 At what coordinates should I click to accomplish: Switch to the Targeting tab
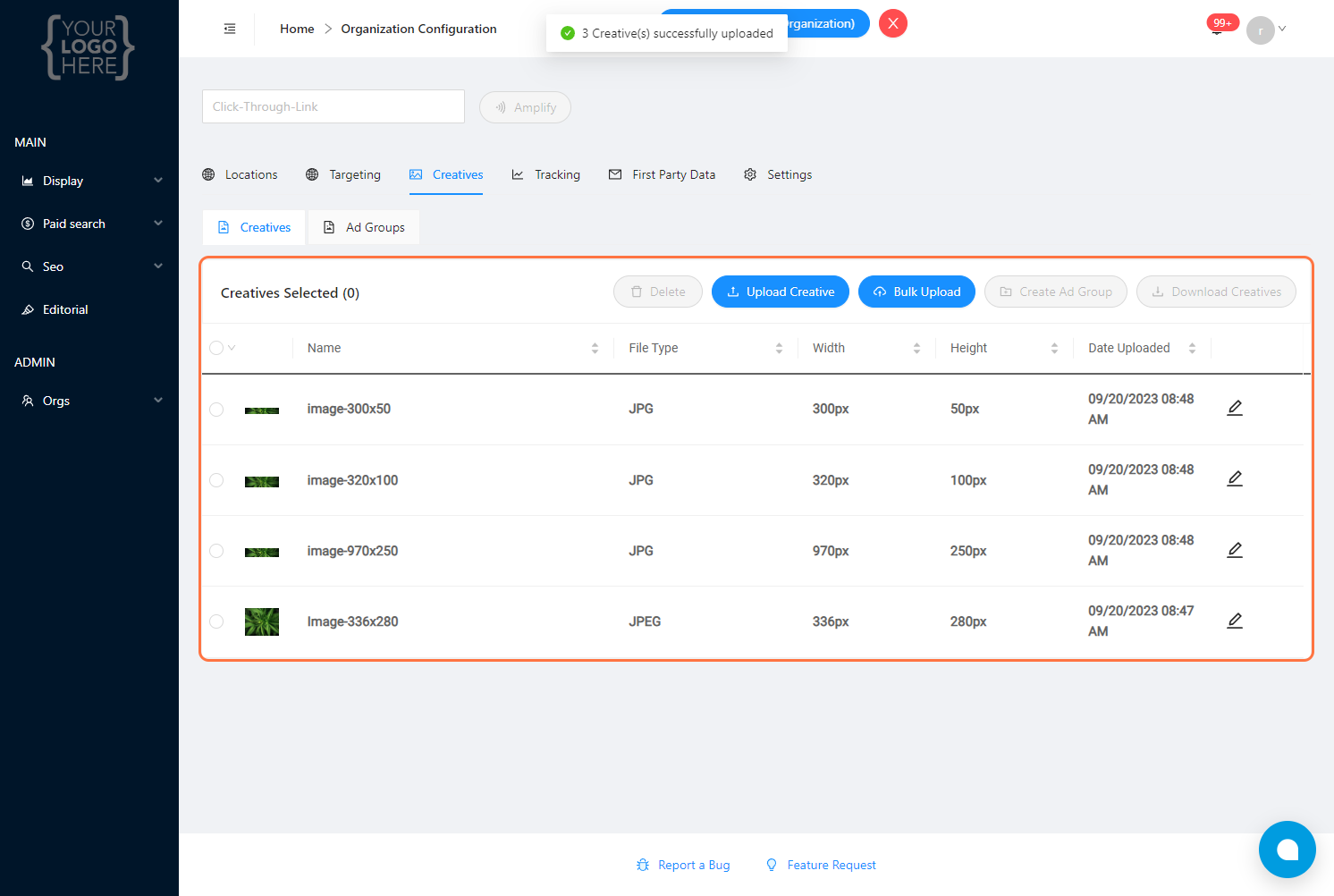tap(343, 174)
